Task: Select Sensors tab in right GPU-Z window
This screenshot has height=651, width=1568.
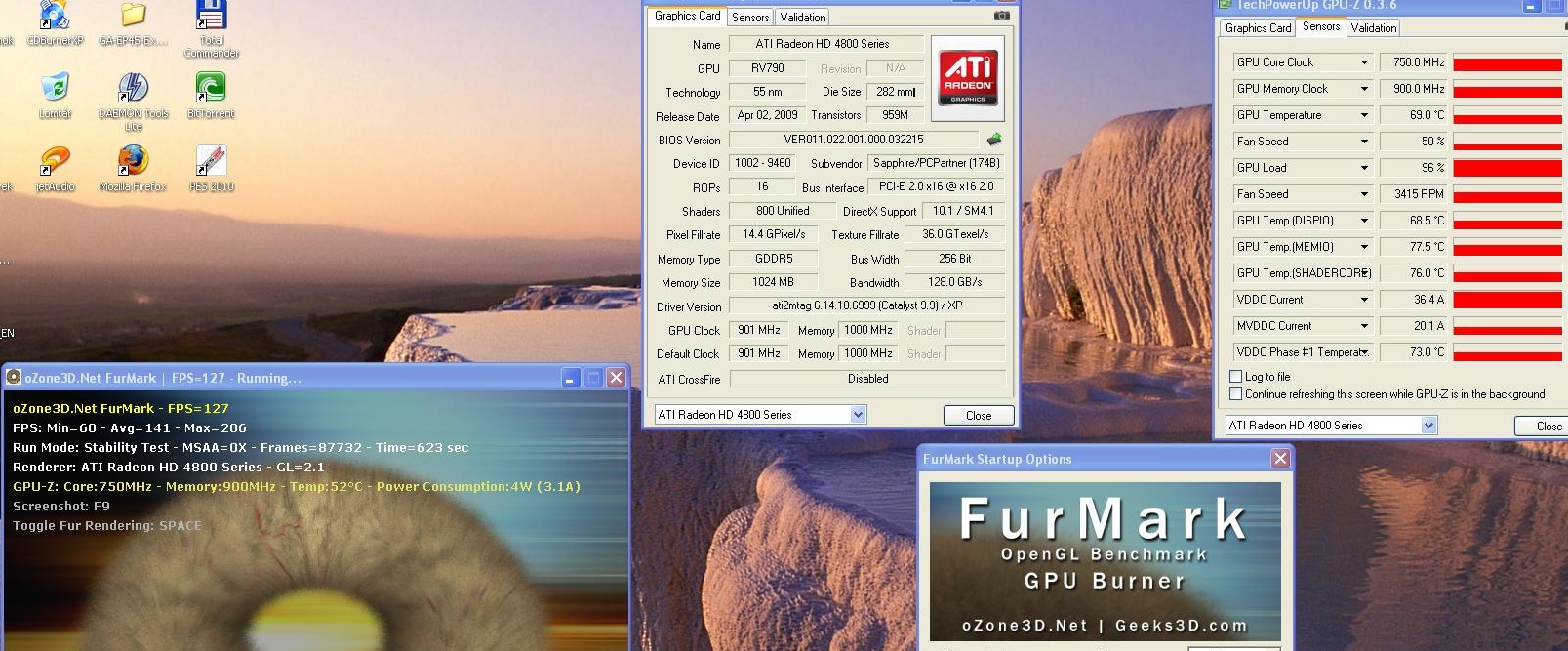Action: tap(1321, 26)
